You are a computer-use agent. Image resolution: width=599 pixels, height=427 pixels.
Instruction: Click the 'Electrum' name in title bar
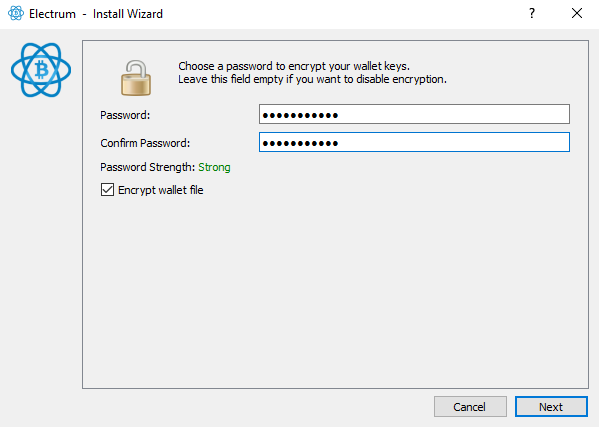coord(52,14)
